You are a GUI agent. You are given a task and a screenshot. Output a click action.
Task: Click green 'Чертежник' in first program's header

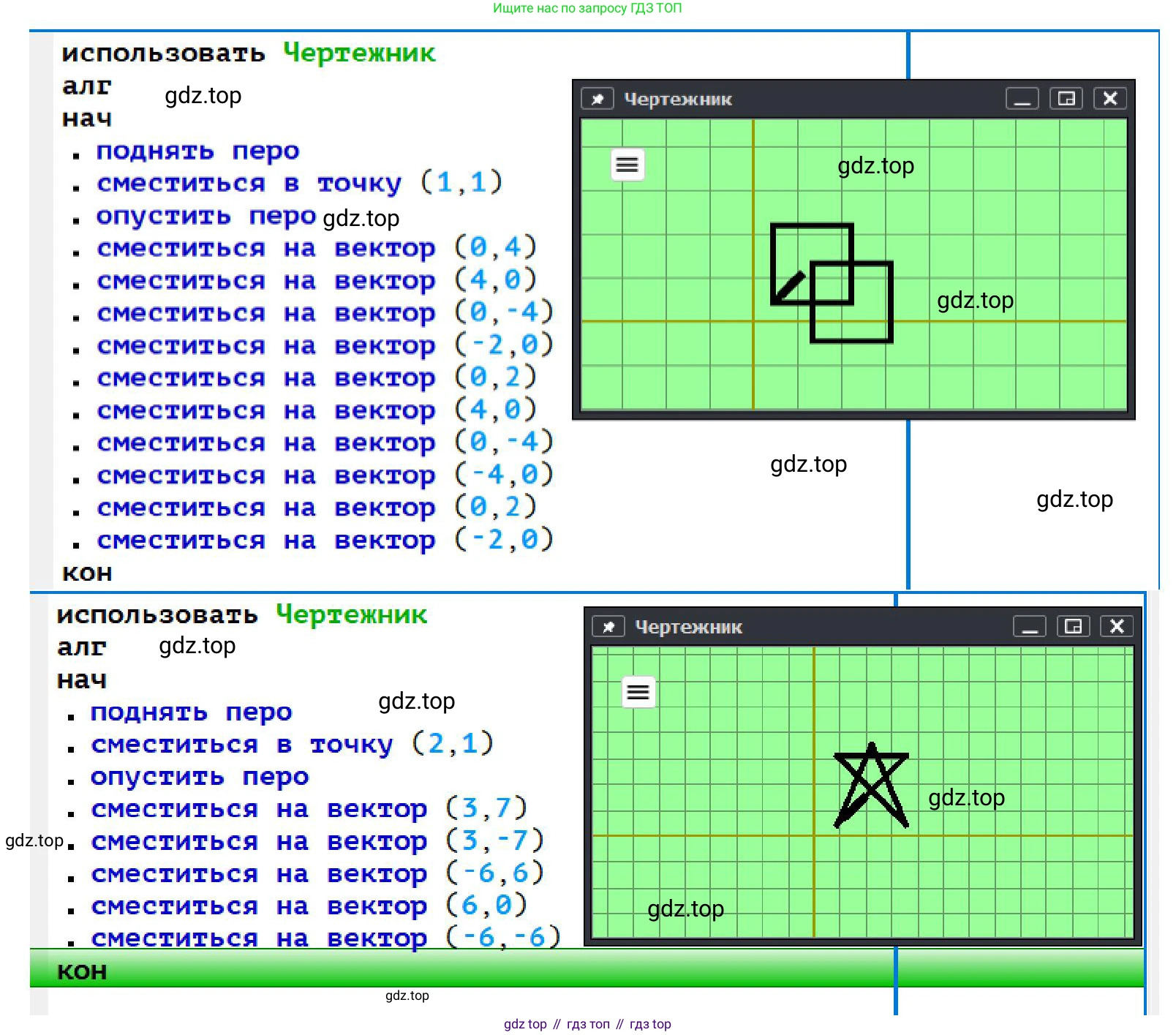coord(359,53)
